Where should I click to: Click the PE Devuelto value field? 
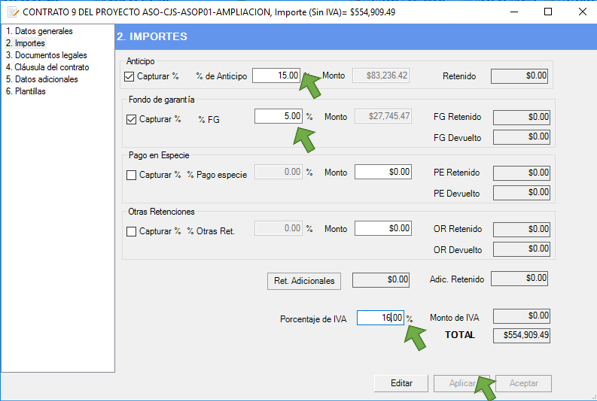coord(522,193)
